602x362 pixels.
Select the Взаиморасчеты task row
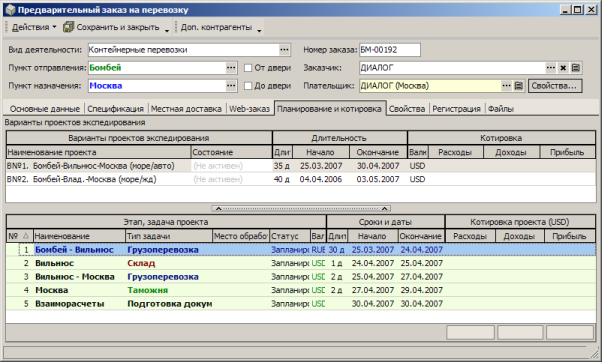pos(301,304)
